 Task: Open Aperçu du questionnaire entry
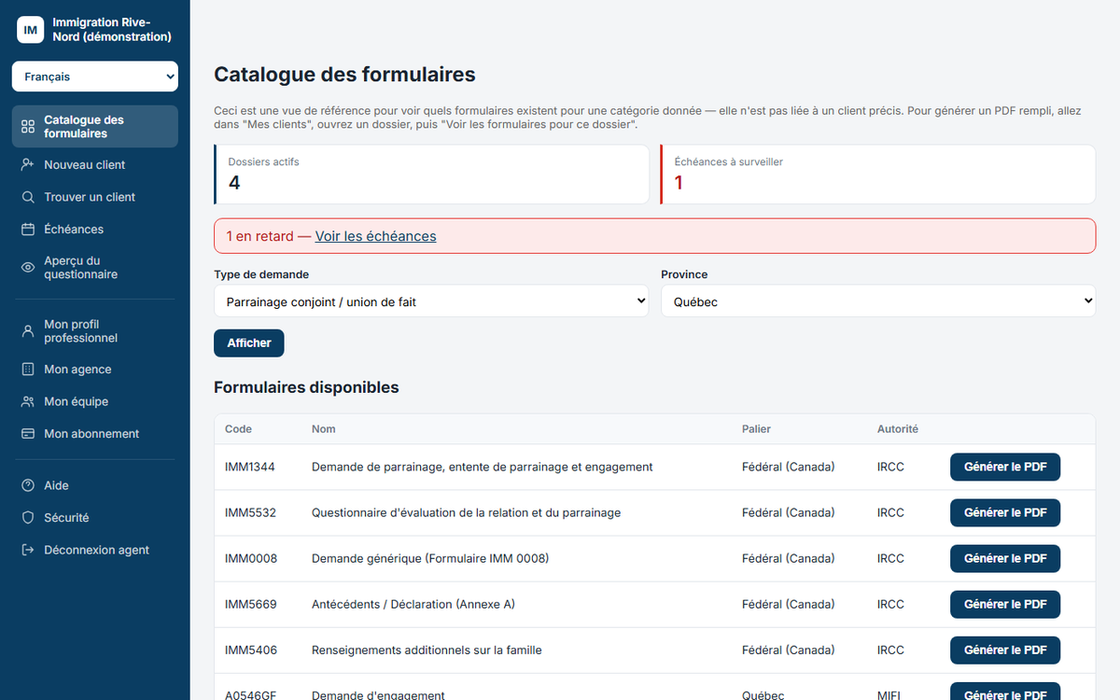pos(95,267)
